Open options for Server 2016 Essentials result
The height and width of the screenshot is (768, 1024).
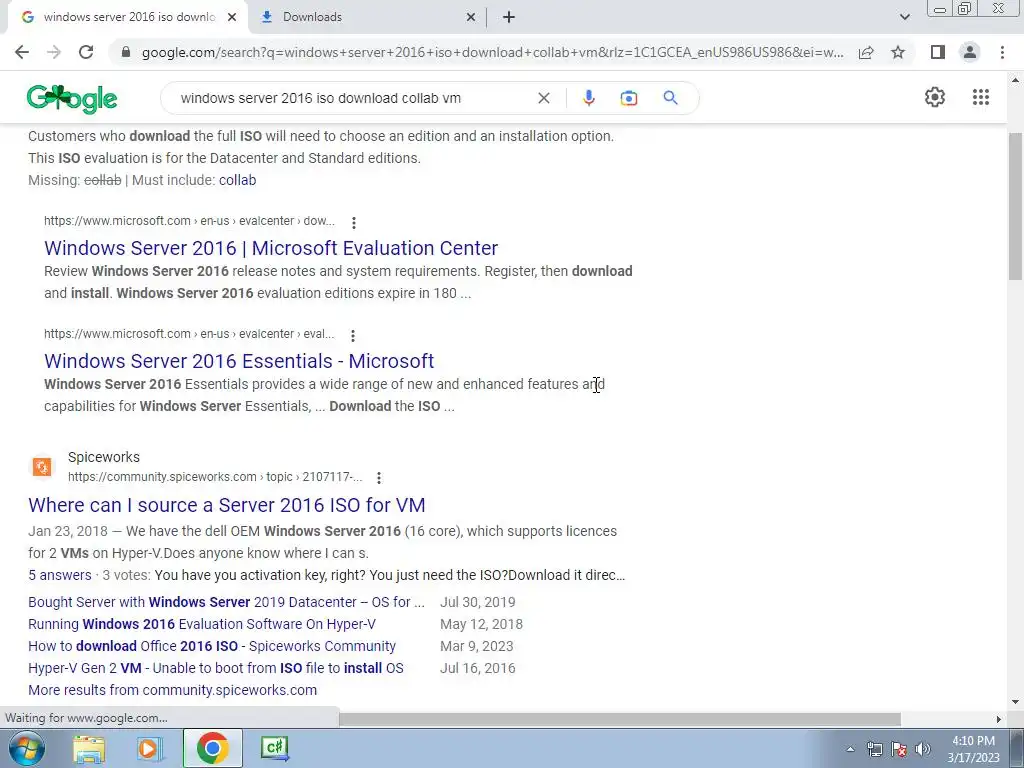click(x=353, y=336)
